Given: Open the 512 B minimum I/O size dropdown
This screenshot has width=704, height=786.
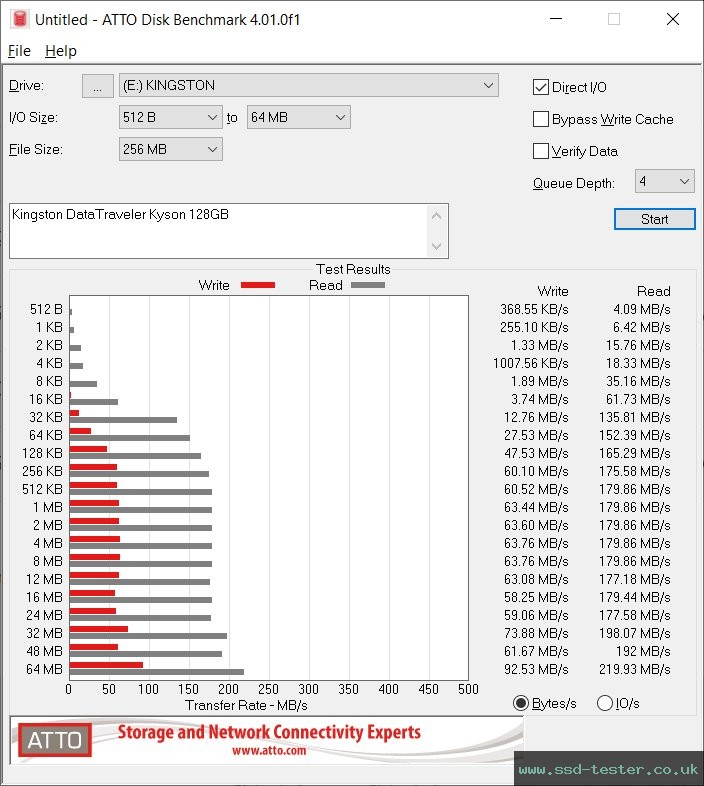Looking at the screenshot, I should (x=170, y=117).
